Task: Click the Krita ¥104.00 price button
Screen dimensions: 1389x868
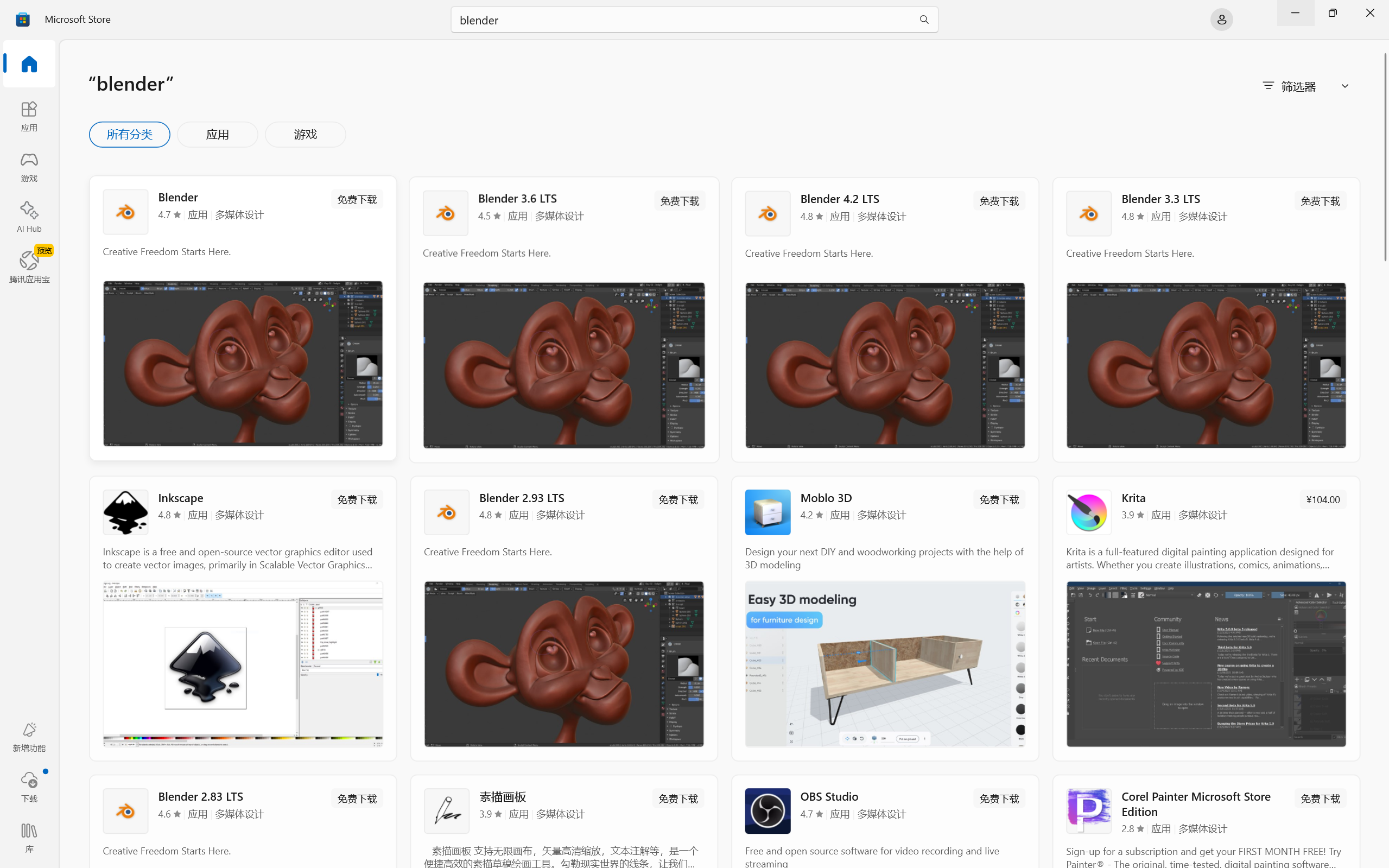Action: coord(1322,499)
